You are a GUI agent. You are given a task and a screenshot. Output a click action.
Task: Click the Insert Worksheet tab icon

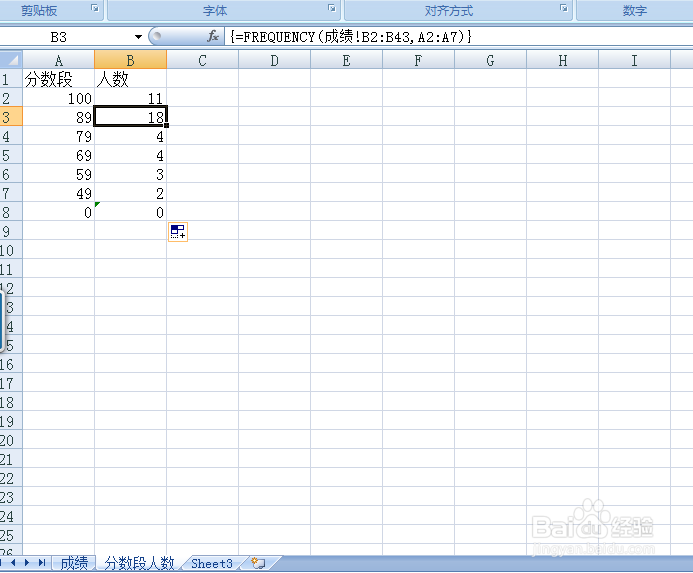point(259,563)
